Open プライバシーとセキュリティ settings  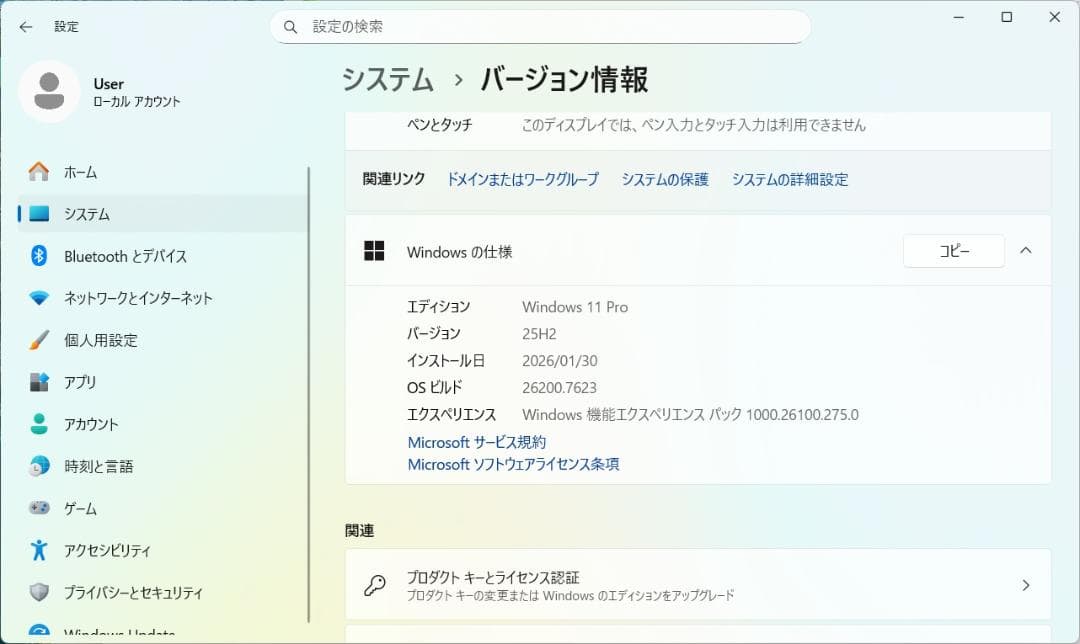[163, 592]
